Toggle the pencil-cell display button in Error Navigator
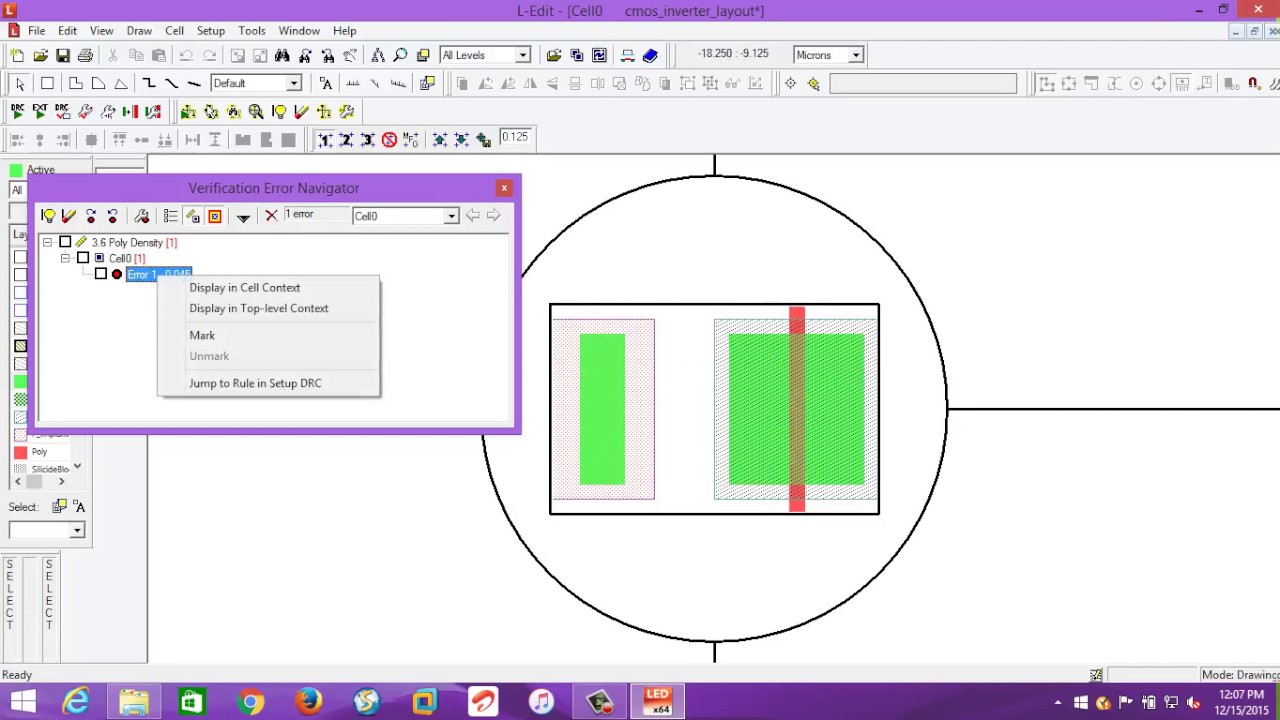The width and height of the screenshot is (1280, 720). 192,216
